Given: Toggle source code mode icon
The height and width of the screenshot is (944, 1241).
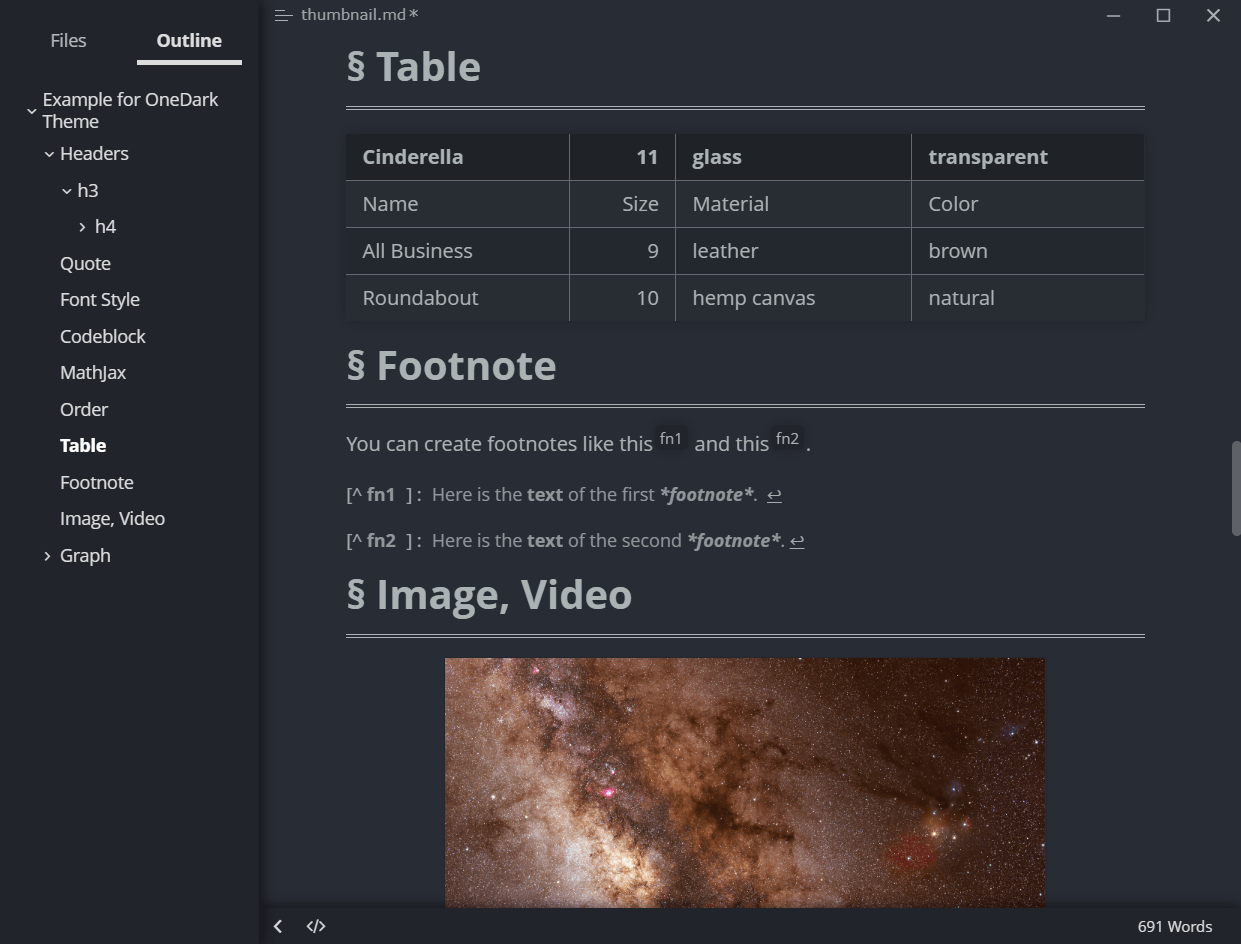Looking at the screenshot, I should (x=316, y=926).
